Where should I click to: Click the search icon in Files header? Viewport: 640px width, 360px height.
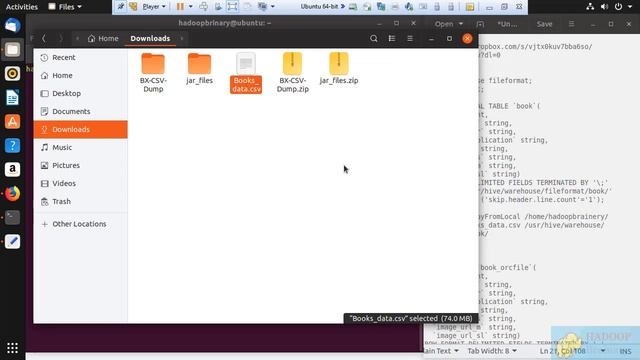coord(373,38)
